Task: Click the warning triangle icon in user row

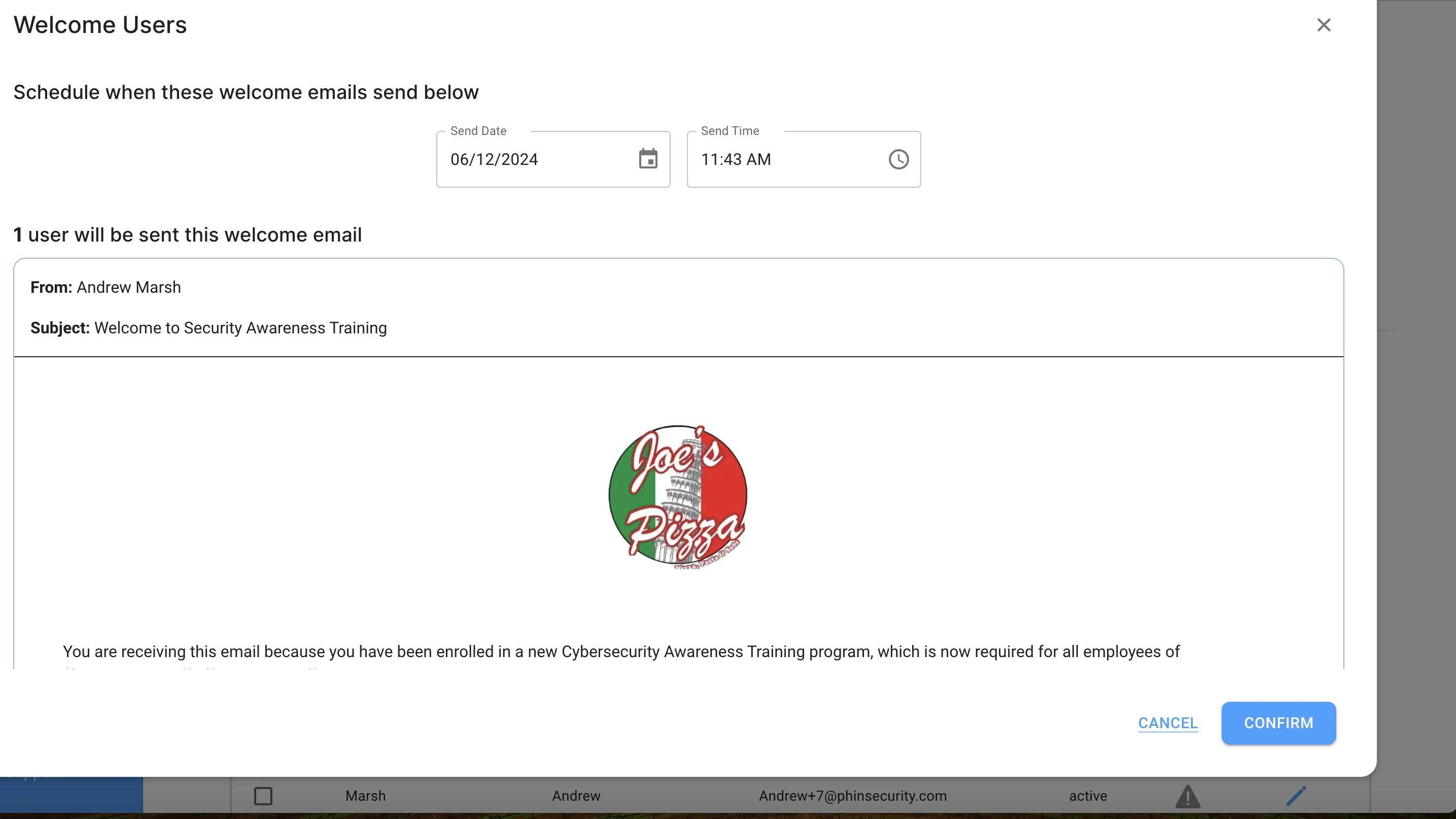Action: click(1188, 796)
